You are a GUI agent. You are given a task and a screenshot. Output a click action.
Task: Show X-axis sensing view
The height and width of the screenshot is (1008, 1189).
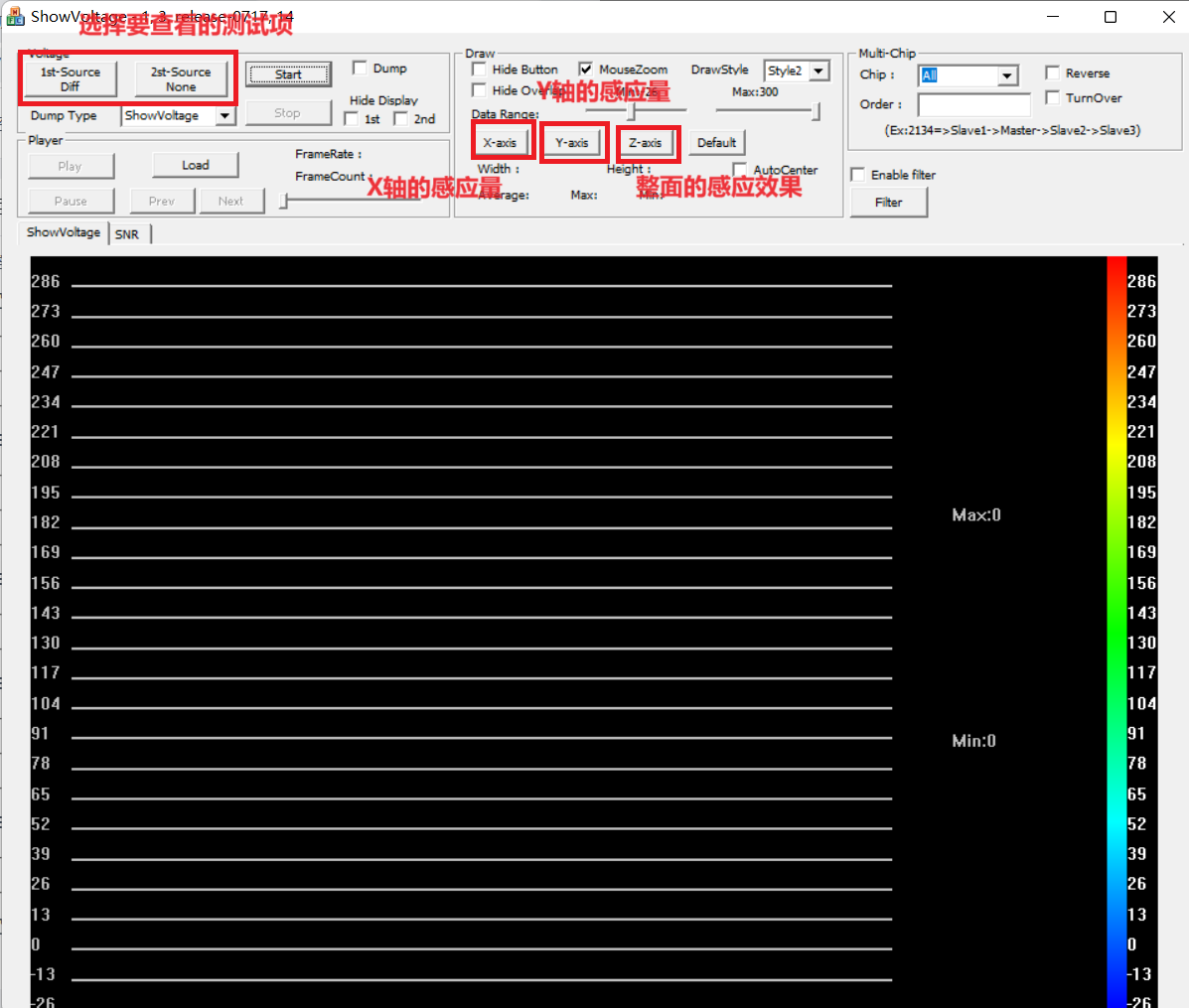tap(500, 142)
